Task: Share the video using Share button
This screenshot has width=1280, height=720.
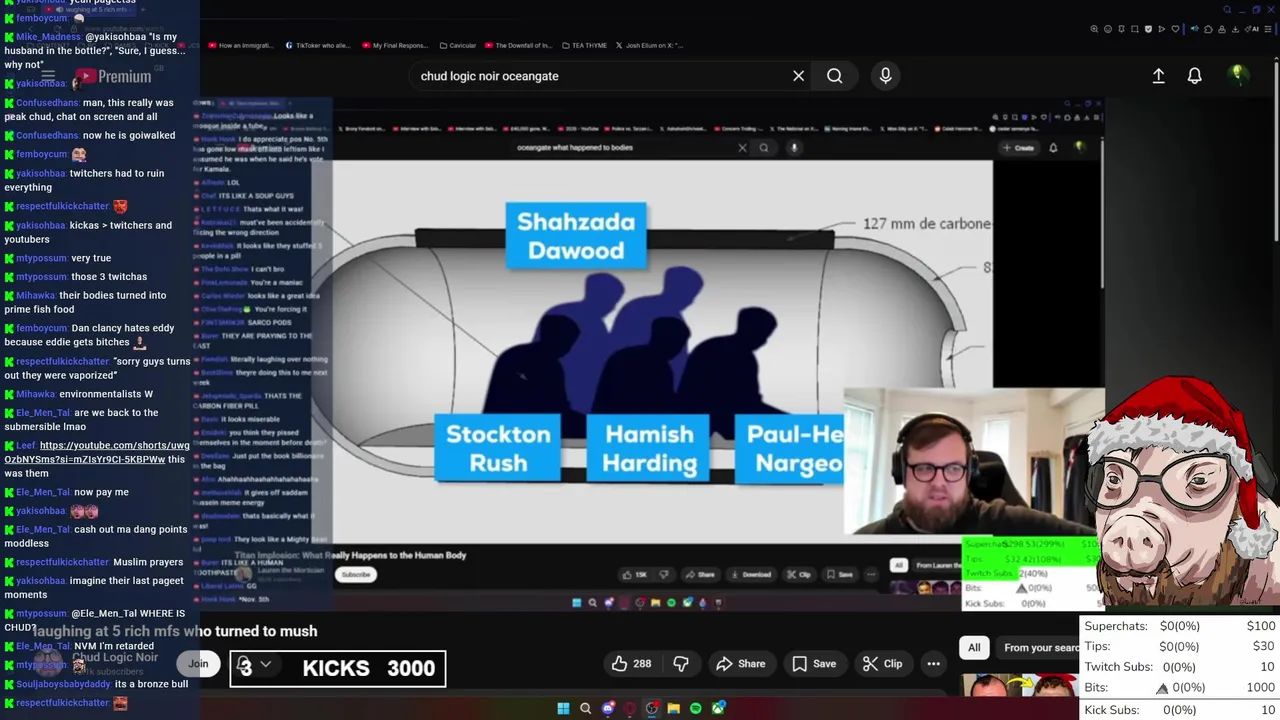Action: pyautogui.click(x=741, y=663)
